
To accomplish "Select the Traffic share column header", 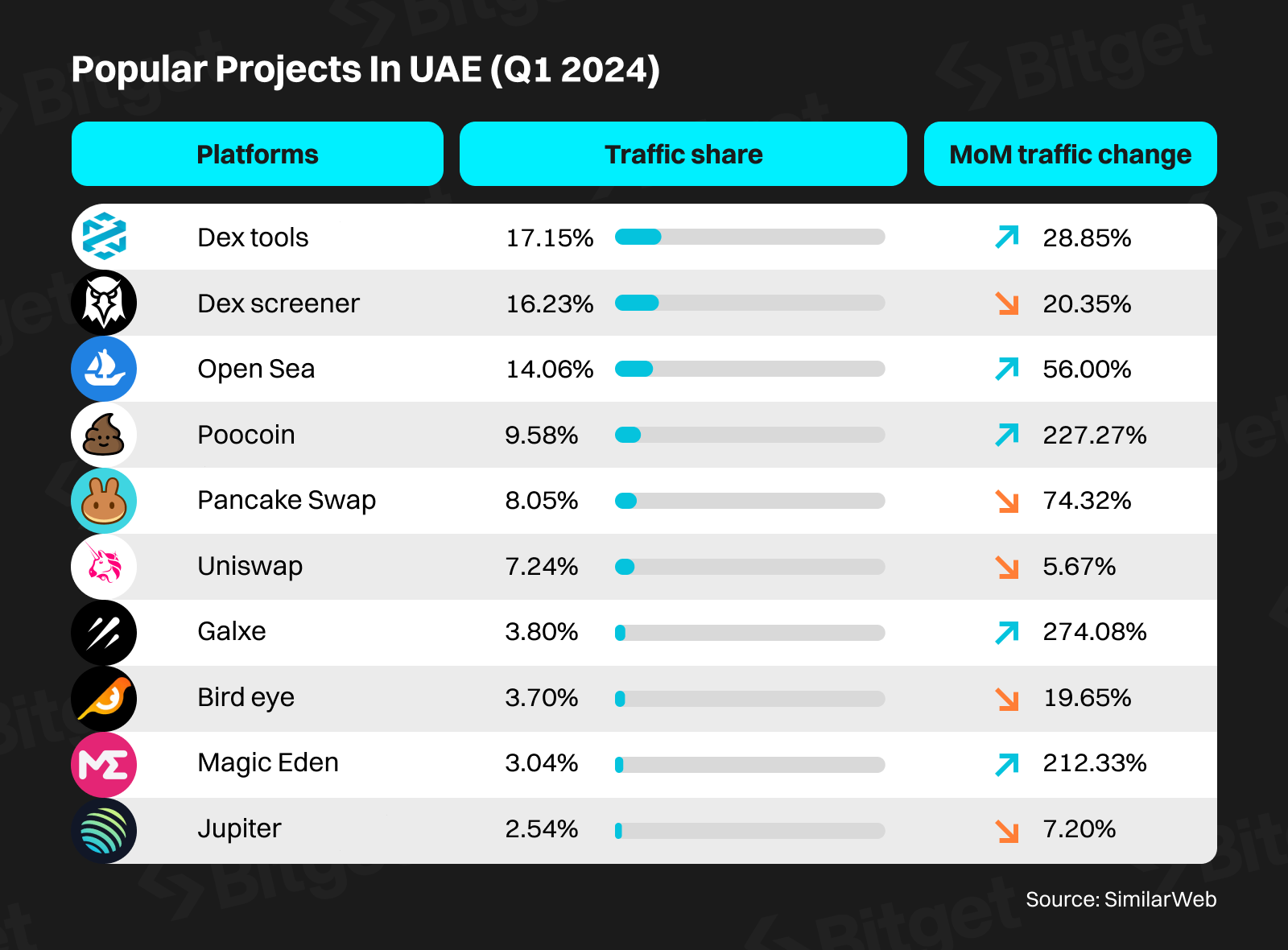I will (683, 154).
